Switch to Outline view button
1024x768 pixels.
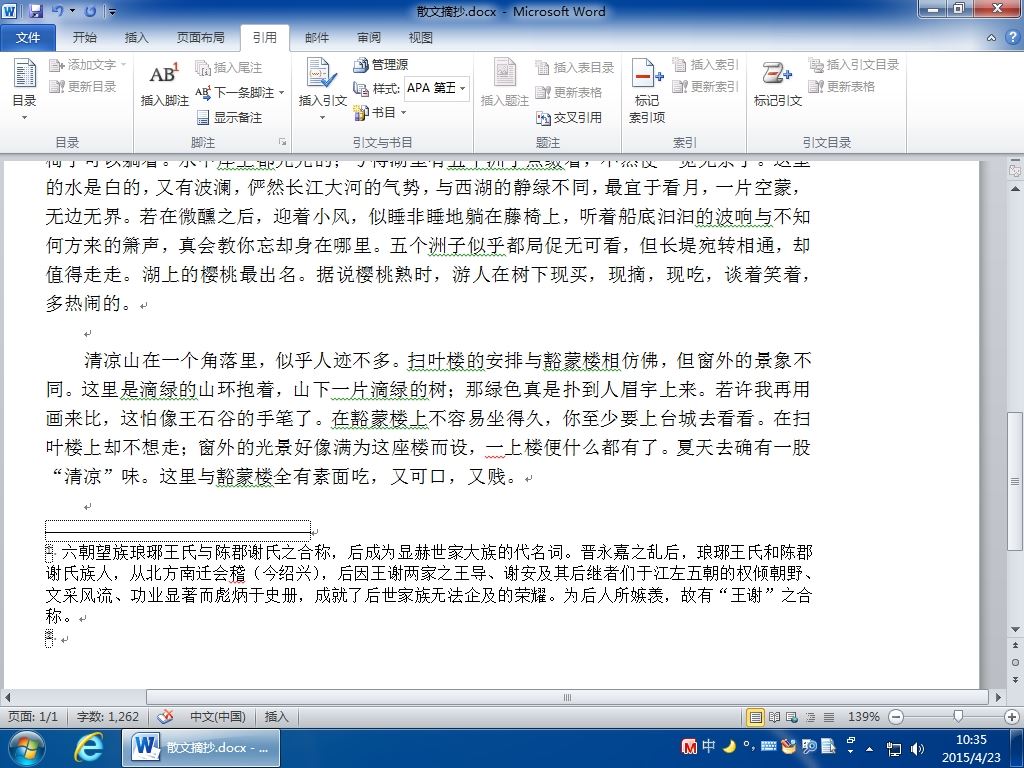(810, 716)
